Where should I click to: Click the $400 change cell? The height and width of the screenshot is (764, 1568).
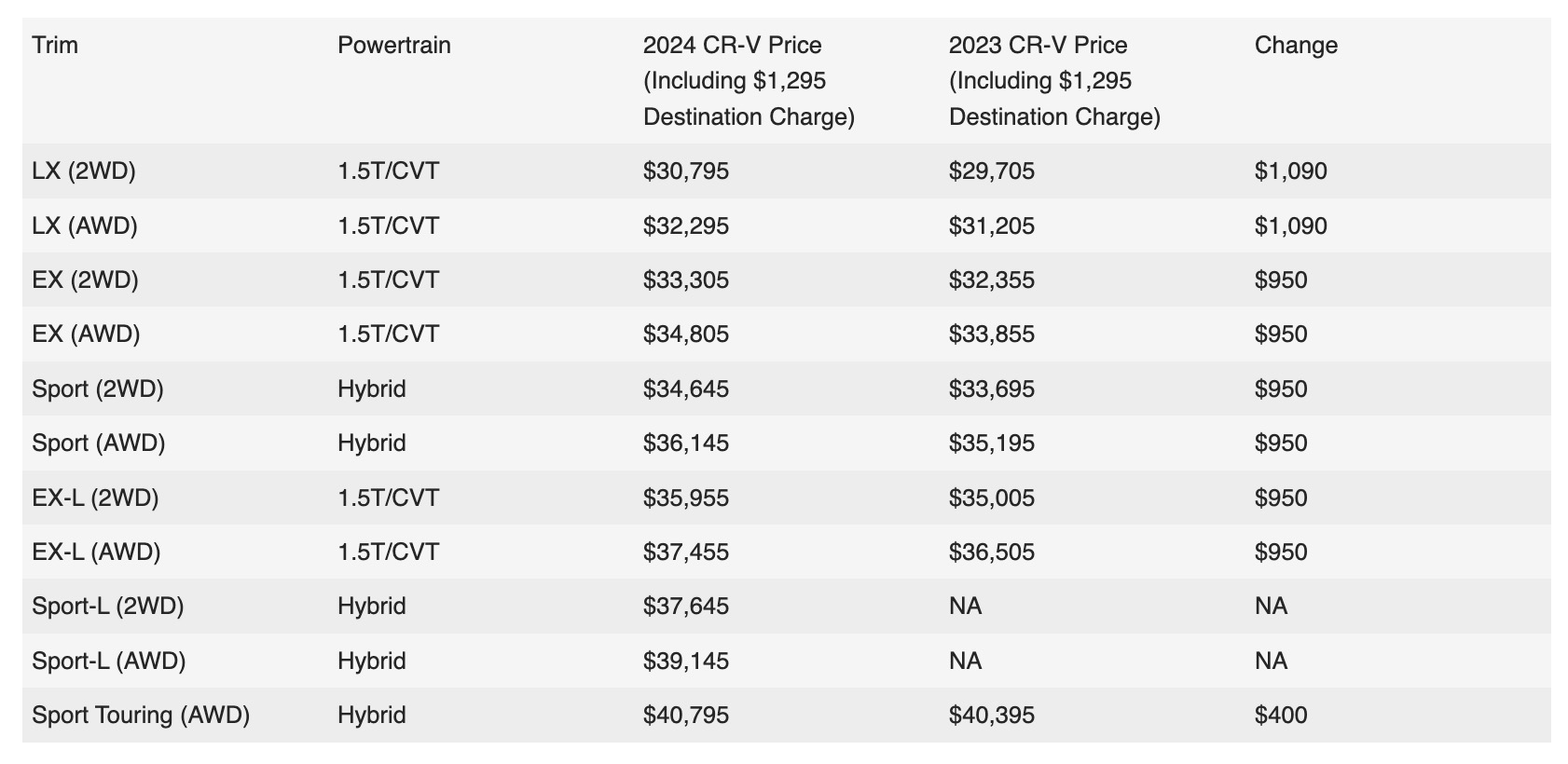1281,716
